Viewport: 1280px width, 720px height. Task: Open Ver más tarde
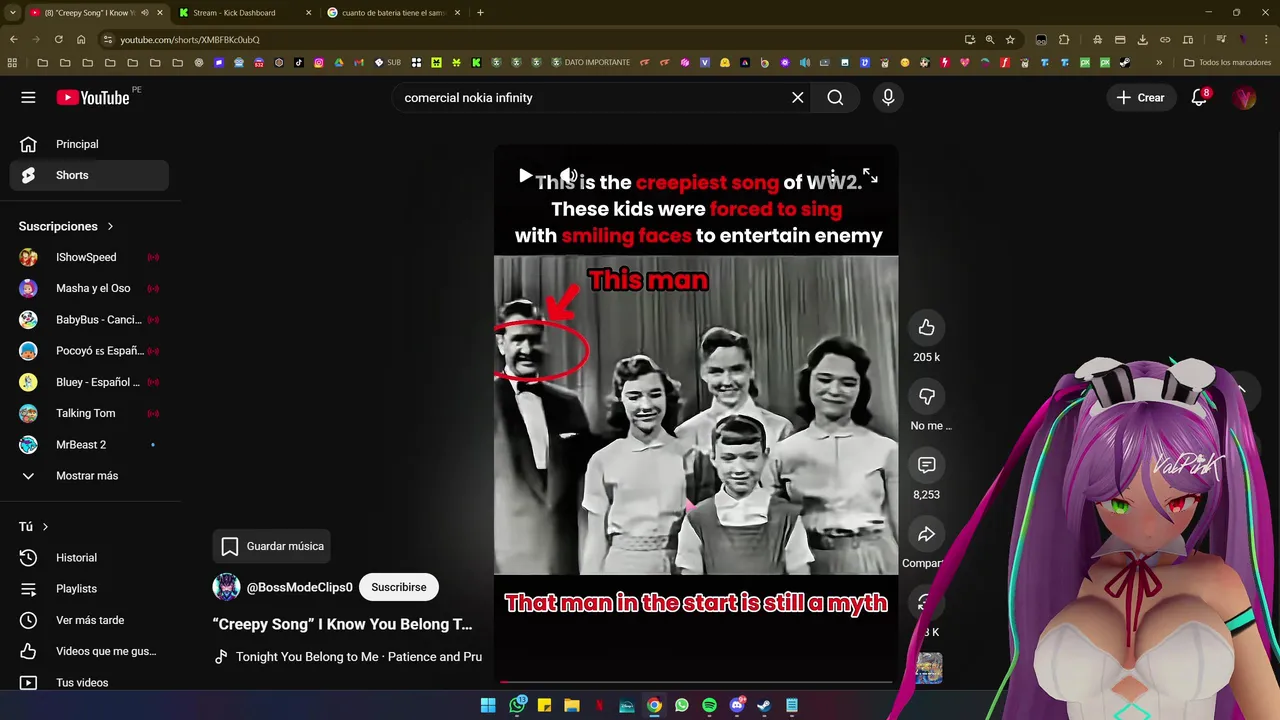(90, 620)
